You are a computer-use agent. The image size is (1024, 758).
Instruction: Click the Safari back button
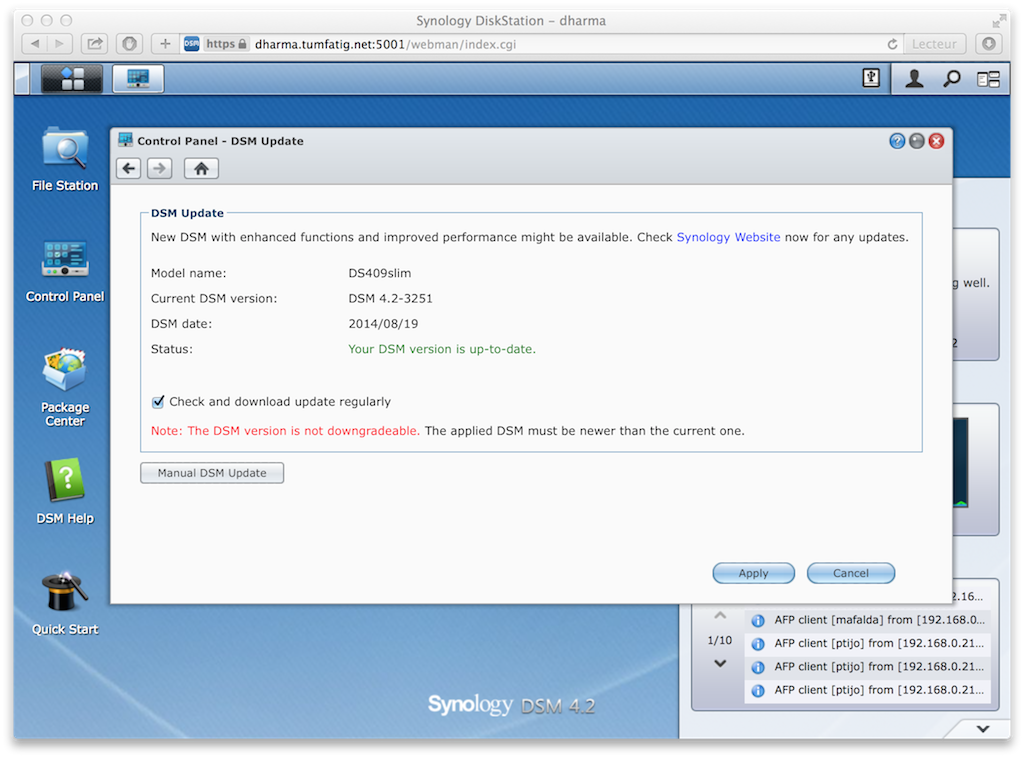point(35,44)
